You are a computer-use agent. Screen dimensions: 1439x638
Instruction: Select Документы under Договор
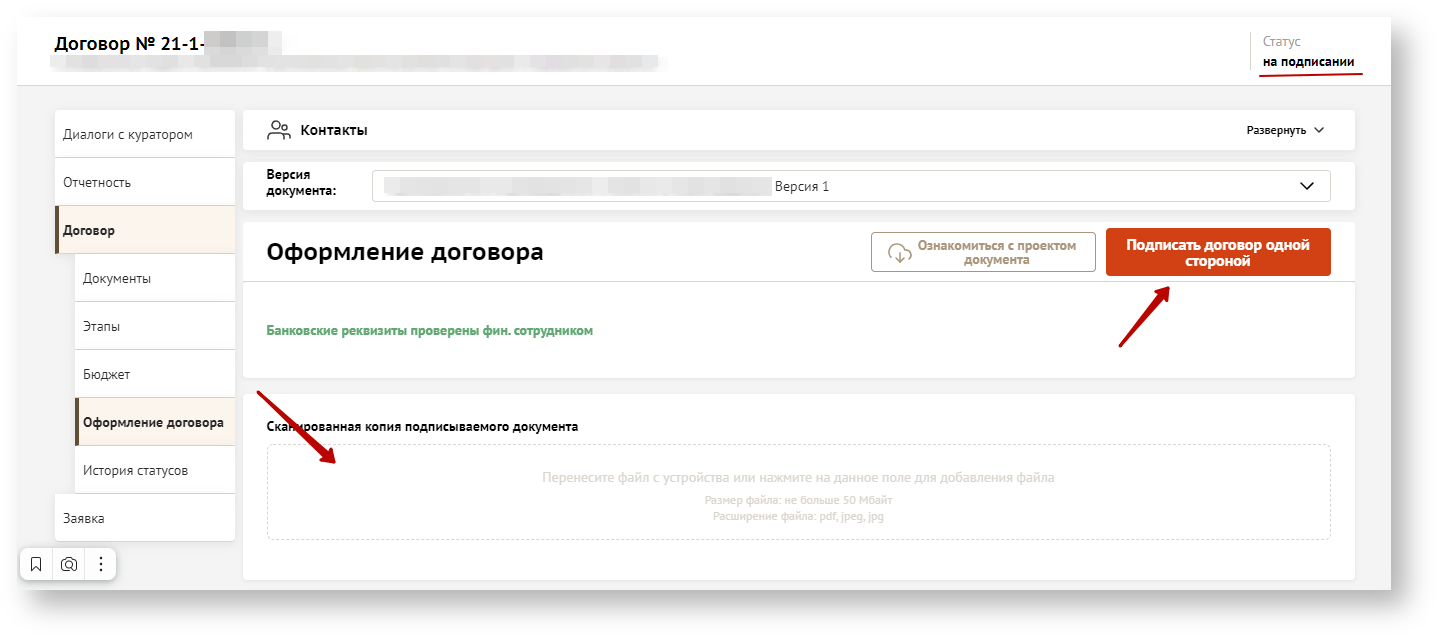coord(117,278)
